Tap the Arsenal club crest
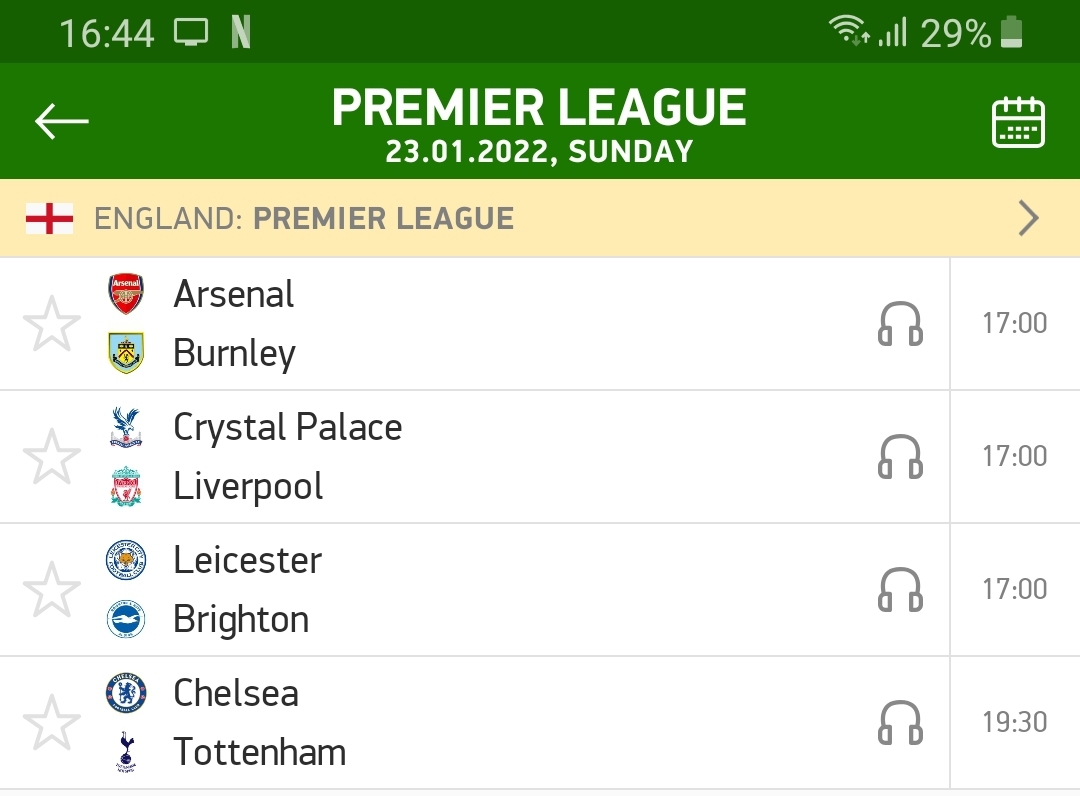The height and width of the screenshot is (796, 1080). 126,294
